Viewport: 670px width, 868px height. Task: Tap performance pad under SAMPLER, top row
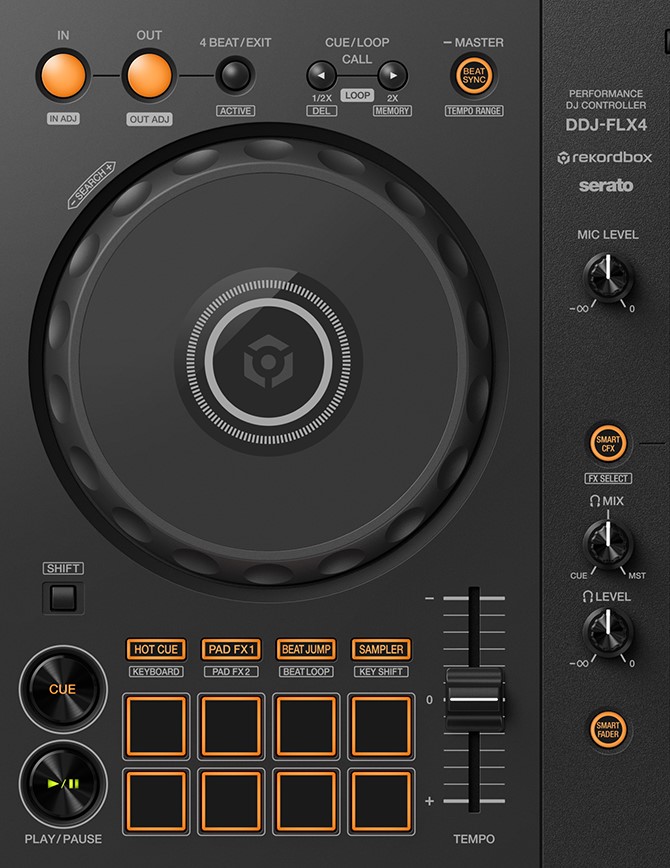pos(381,726)
